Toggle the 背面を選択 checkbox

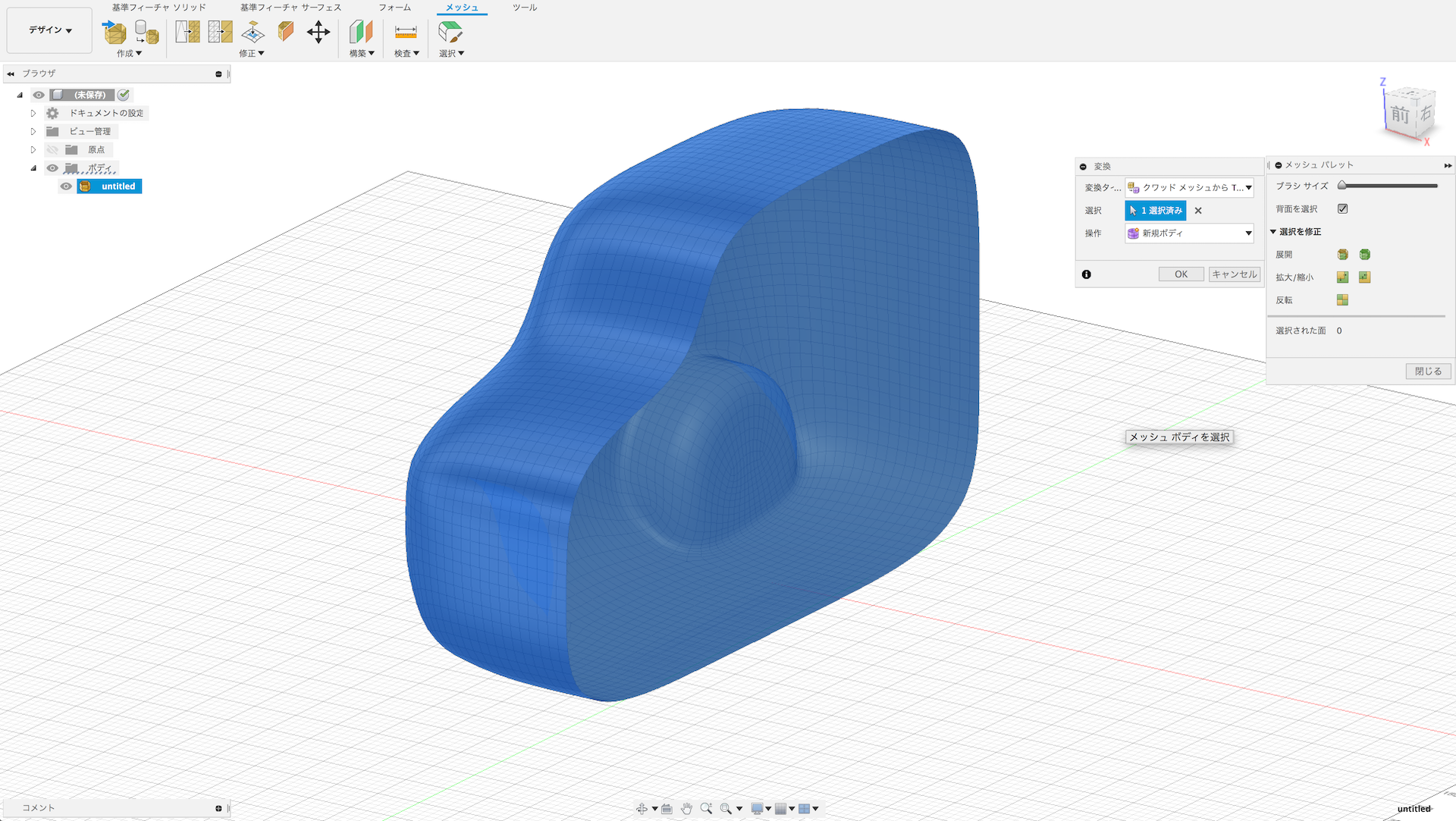pos(1342,208)
